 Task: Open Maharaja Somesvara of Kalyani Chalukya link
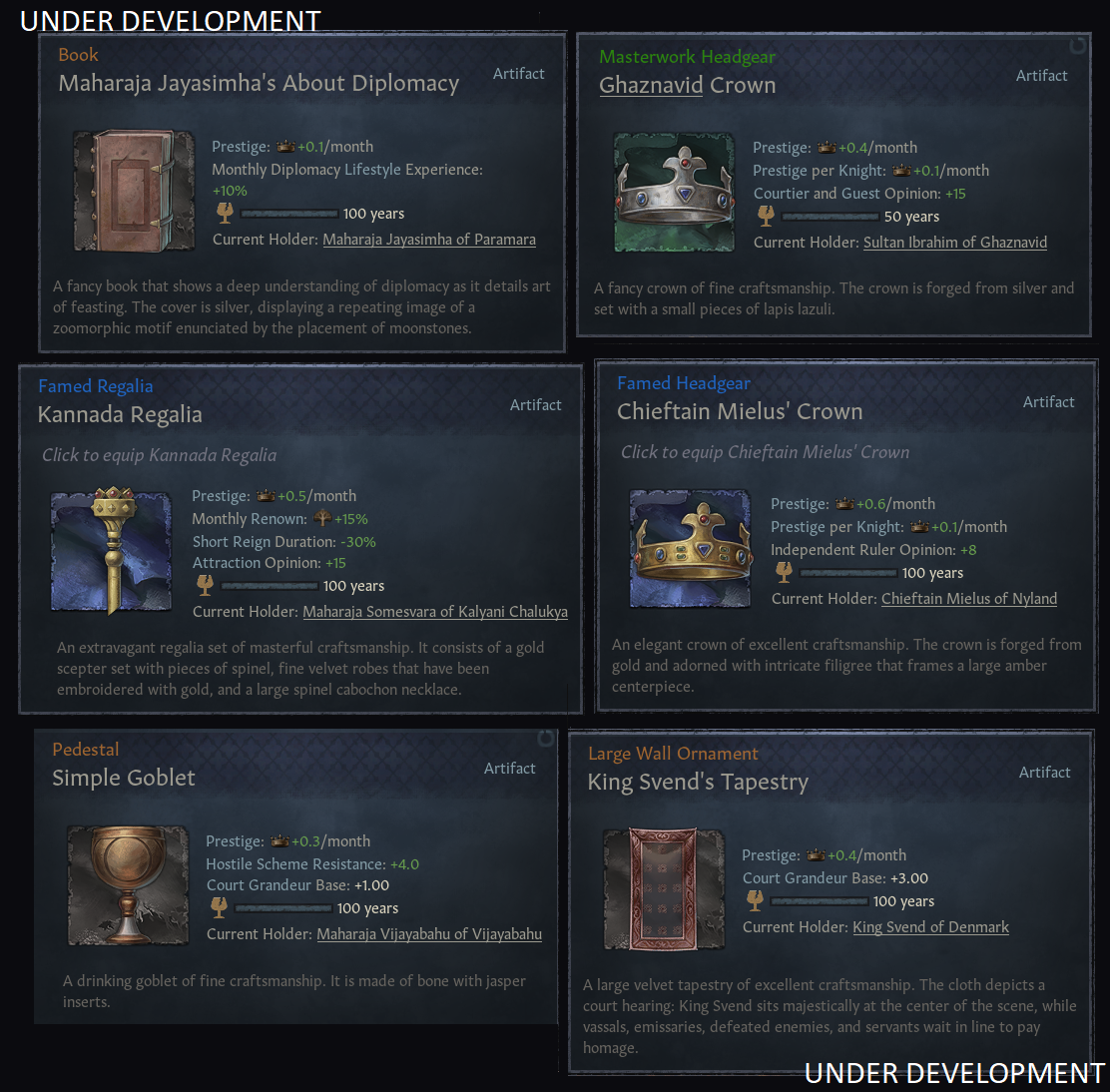[435, 612]
